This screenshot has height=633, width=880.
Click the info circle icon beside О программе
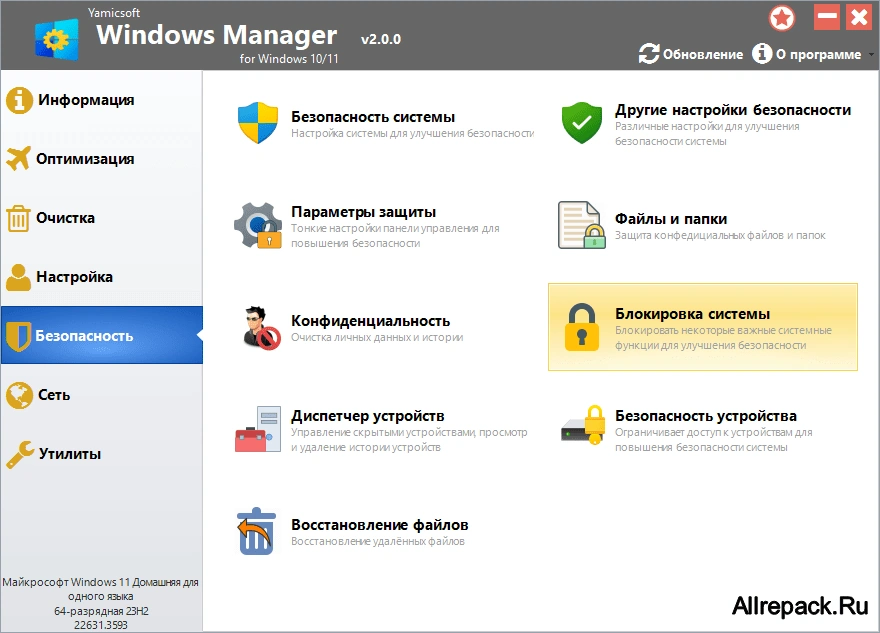762,54
